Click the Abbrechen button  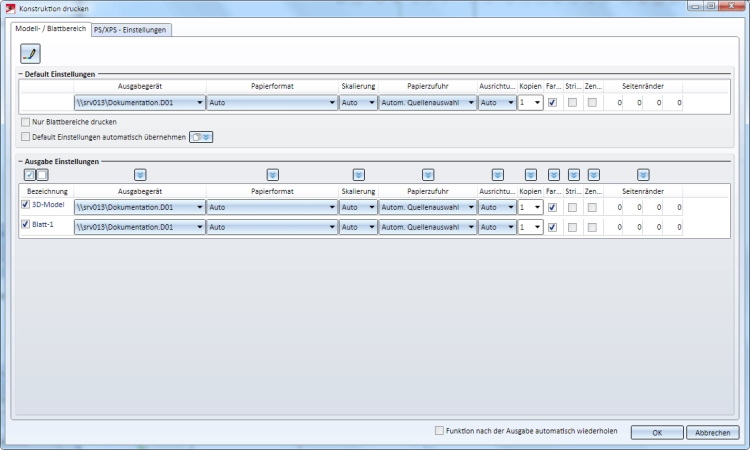click(713, 432)
